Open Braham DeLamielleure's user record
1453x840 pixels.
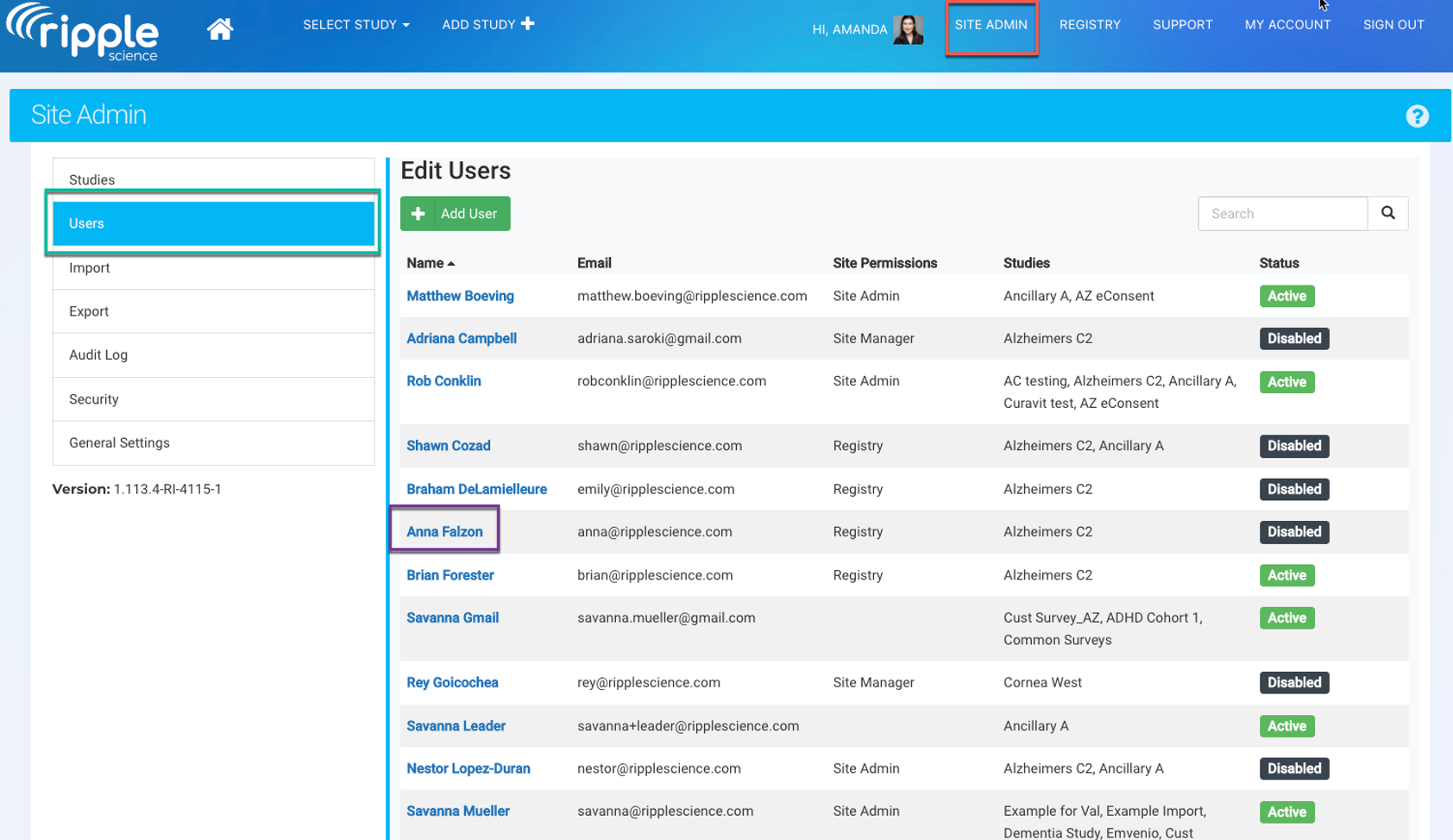tap(476, 489)
